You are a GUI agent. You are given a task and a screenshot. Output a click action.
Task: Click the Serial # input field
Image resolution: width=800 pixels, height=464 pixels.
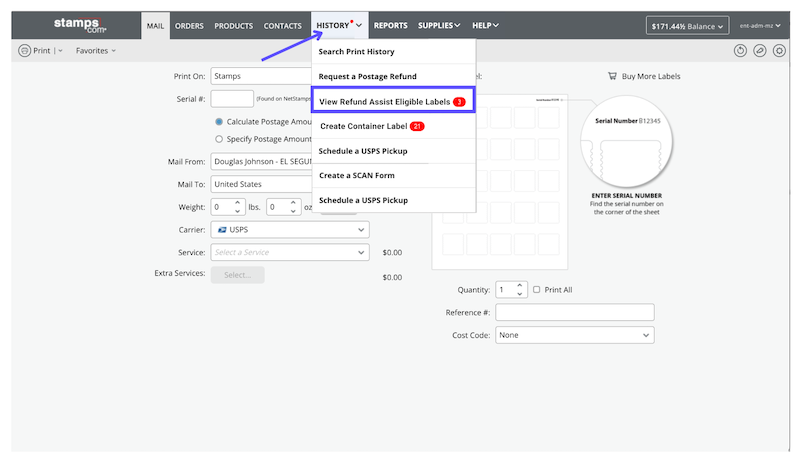coord(232,99)
